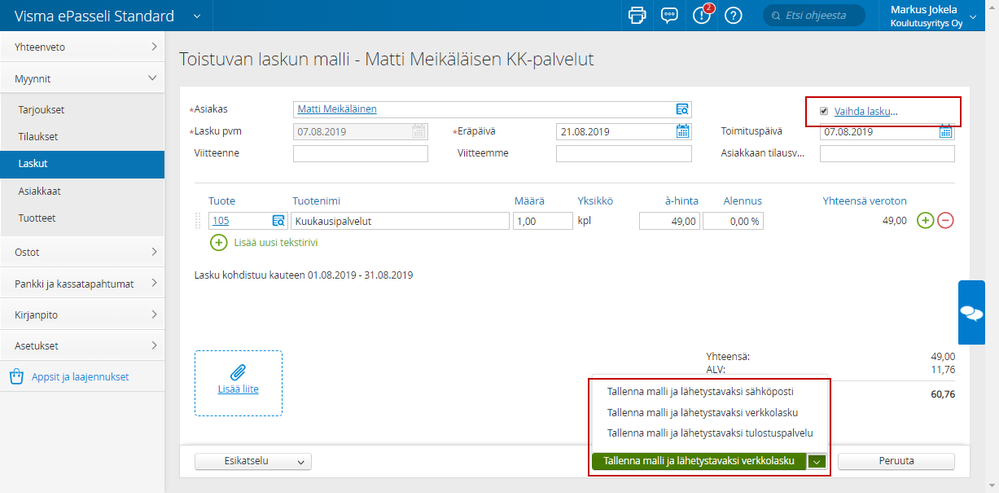Click the Tuote column header
Screen dimensions: 999x493
tap(222, 201)
